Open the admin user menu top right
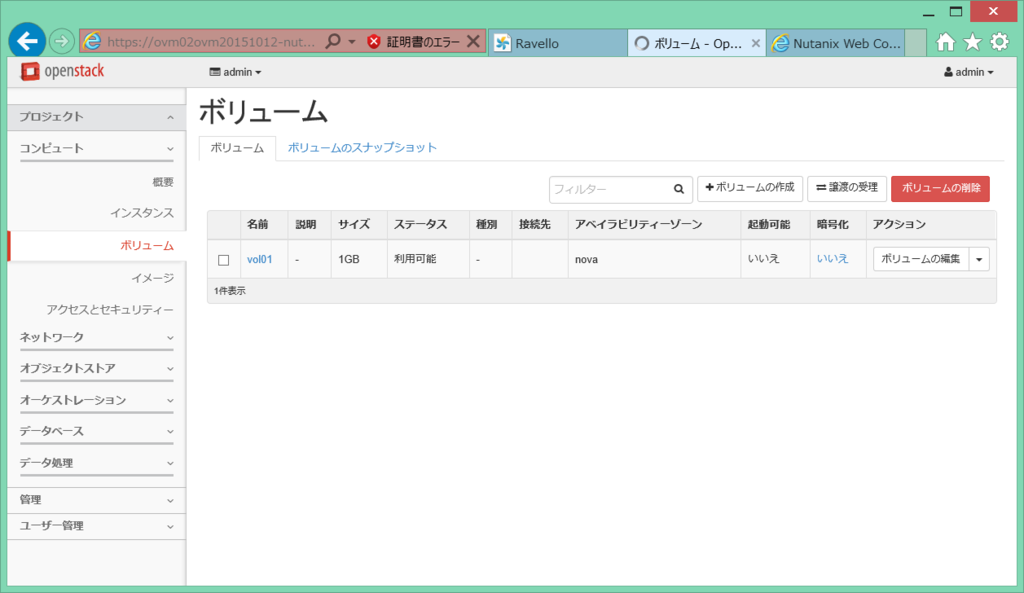Image resolution: width=1024 pixels, height=593 pixels. (x=968, y=71)
